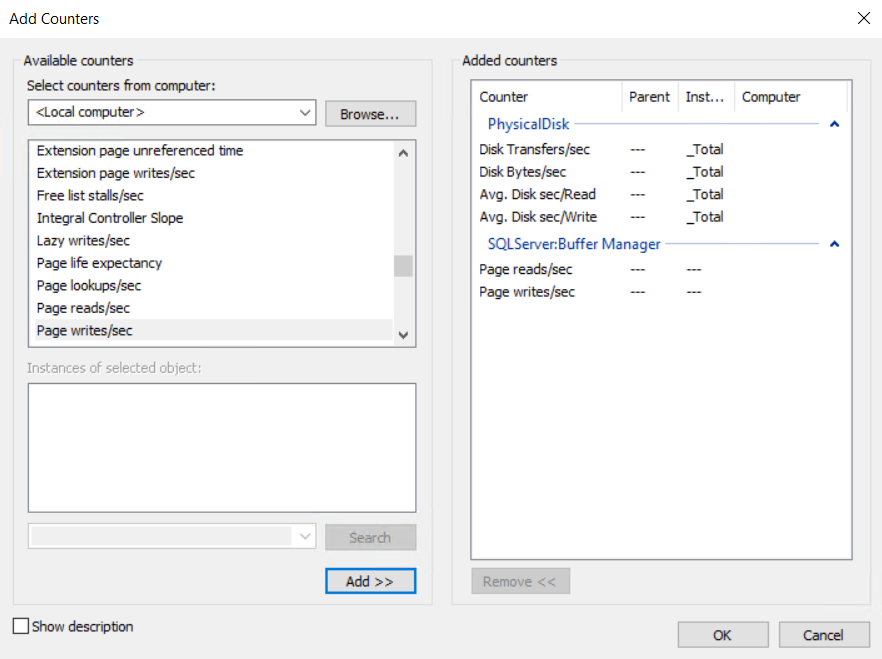The height and width of the screenshot is (659, 882).
Task: Click the Browse... button
Action: click(371, 114)
